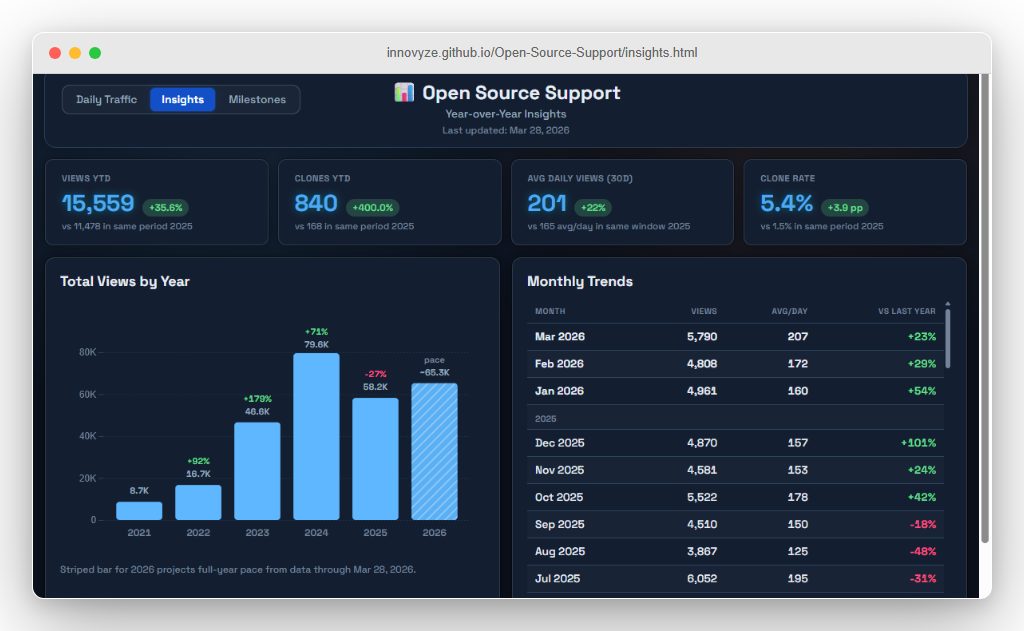
Task: Click the -48% value for Aug 2025
Action: [923, 551]
